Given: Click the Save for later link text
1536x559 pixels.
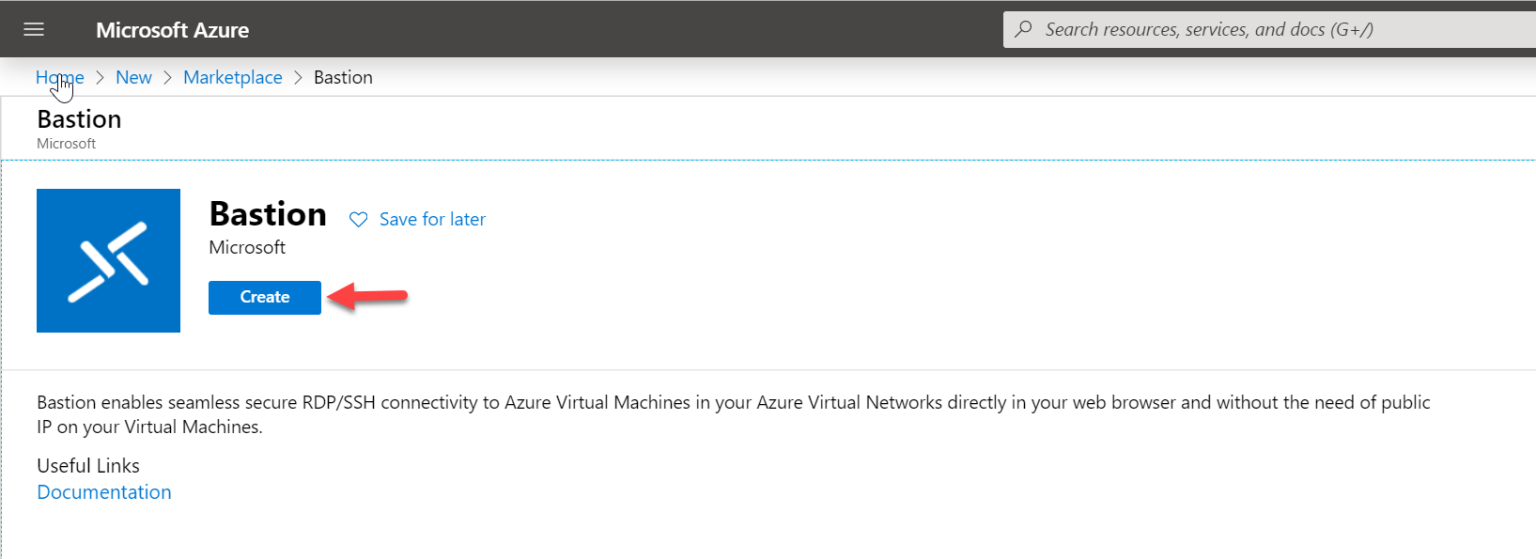Looking at the screenshot, I should coord(432,219).
